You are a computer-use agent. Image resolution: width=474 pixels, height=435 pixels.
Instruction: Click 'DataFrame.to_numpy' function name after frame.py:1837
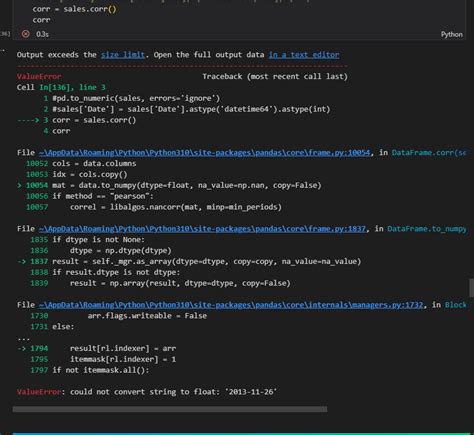(x=427, y=229)
